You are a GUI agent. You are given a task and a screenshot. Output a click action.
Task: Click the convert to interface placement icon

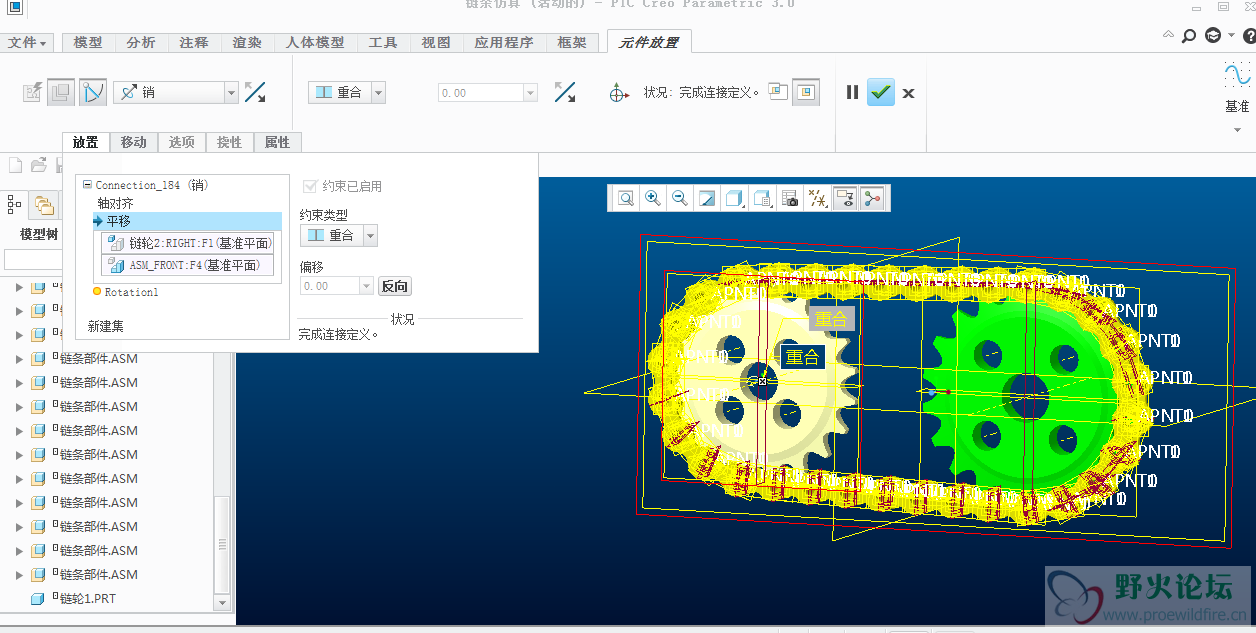tap(33, 92)
